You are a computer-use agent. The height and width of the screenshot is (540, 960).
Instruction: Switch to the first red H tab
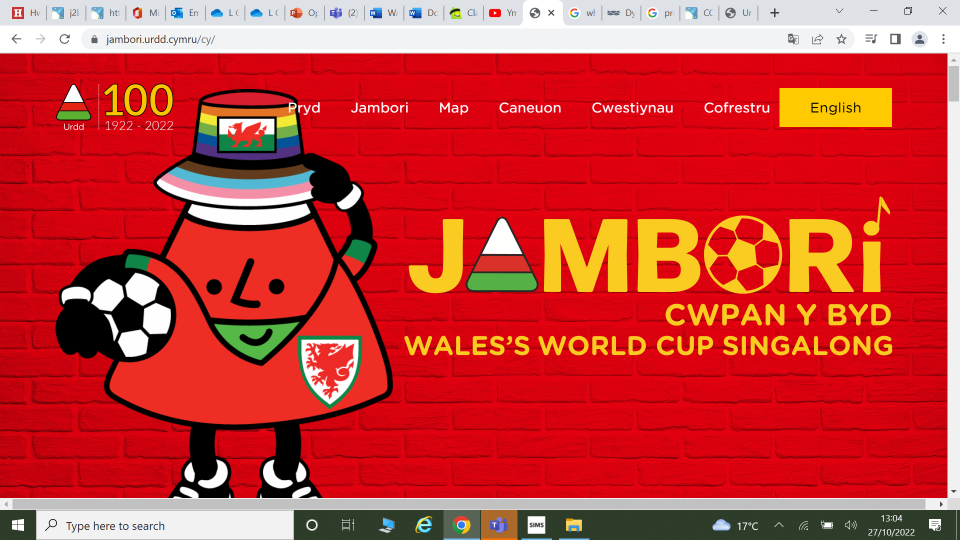[x=26, y=13]
